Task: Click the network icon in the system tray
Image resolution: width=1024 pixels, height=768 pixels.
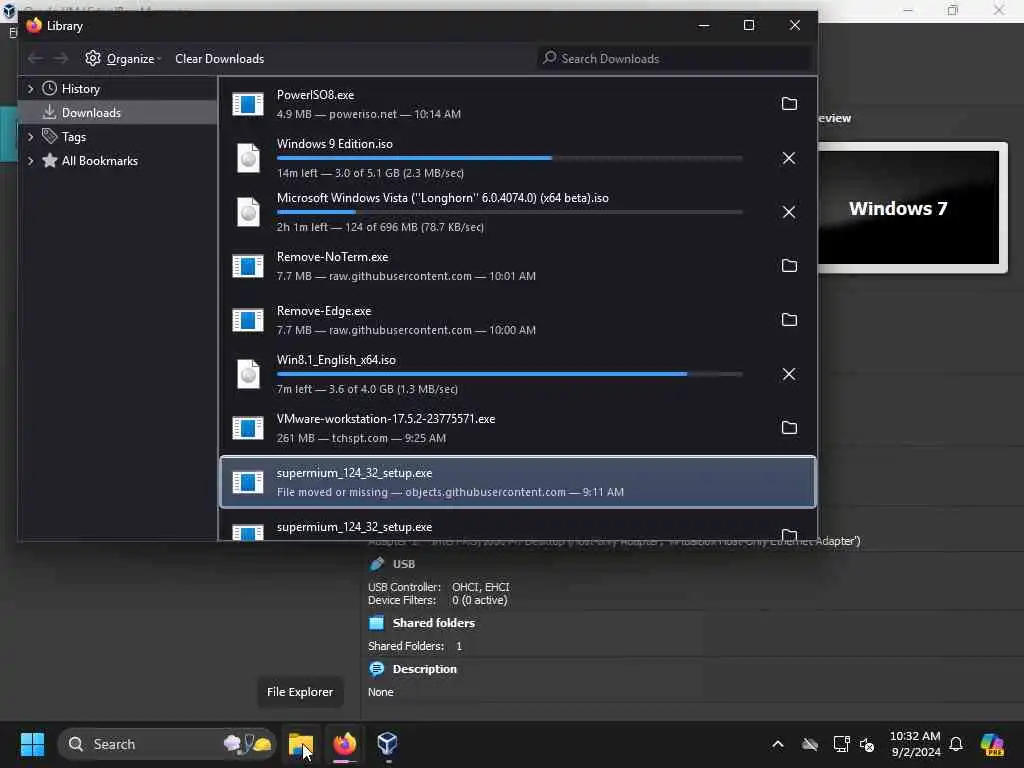Action: point(842,744)
